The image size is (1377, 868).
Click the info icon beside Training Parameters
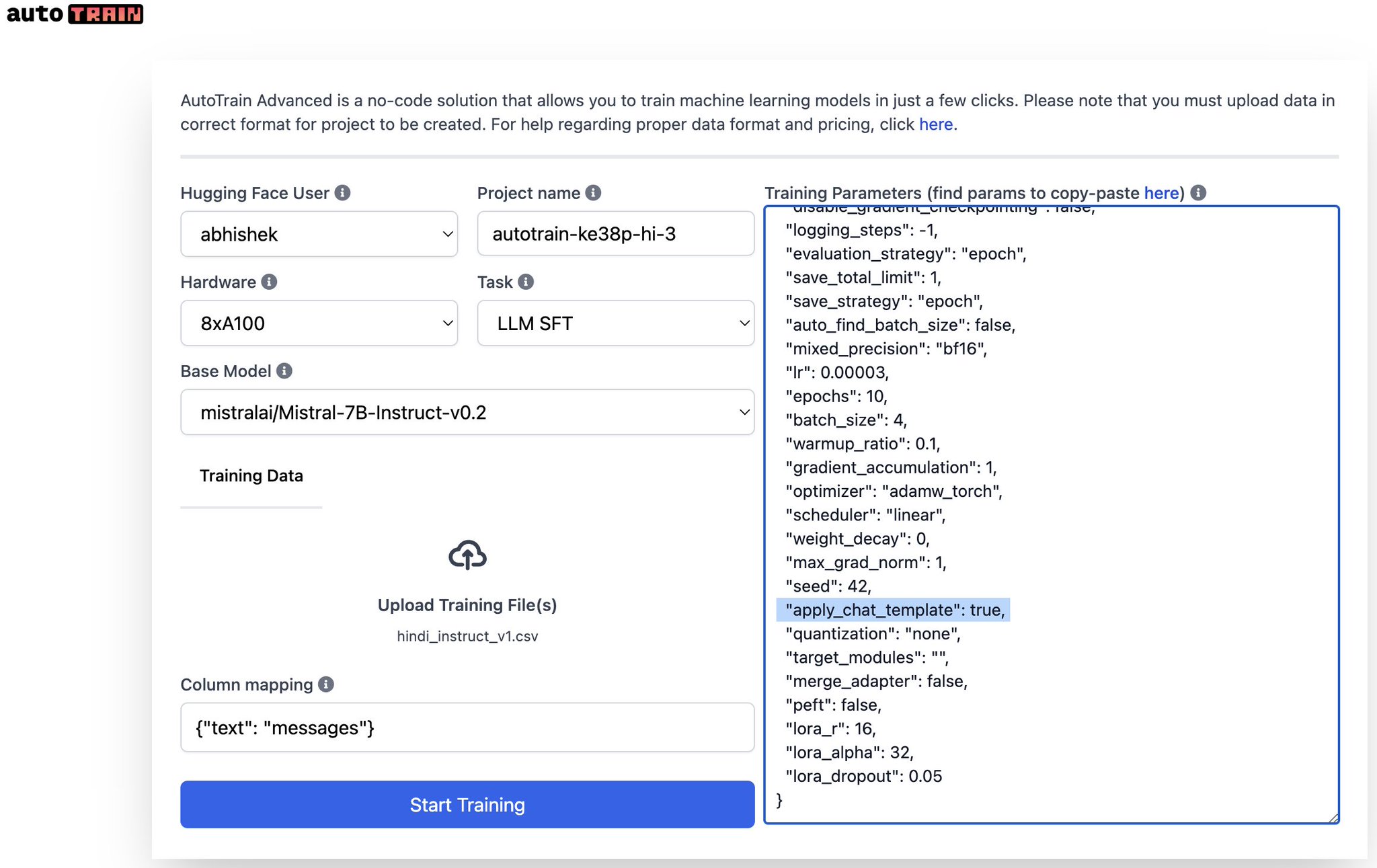pyautogui.click(x=1198, y=193)
